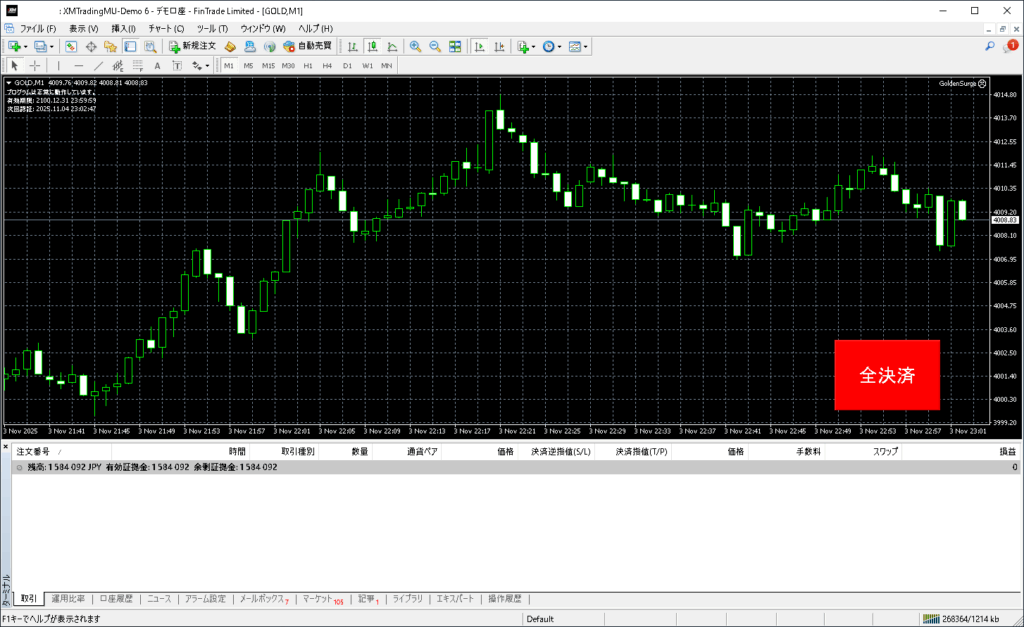The image size is (1024, 627).
Task: Click the 損益 column header
Action: coord(1008,452)
